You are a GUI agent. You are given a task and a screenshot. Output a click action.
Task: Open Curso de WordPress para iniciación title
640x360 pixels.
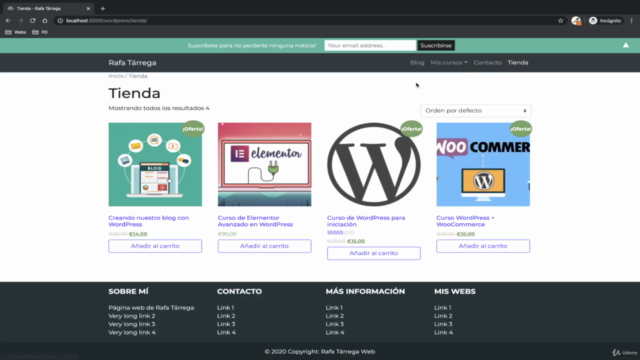pos(366,221)
